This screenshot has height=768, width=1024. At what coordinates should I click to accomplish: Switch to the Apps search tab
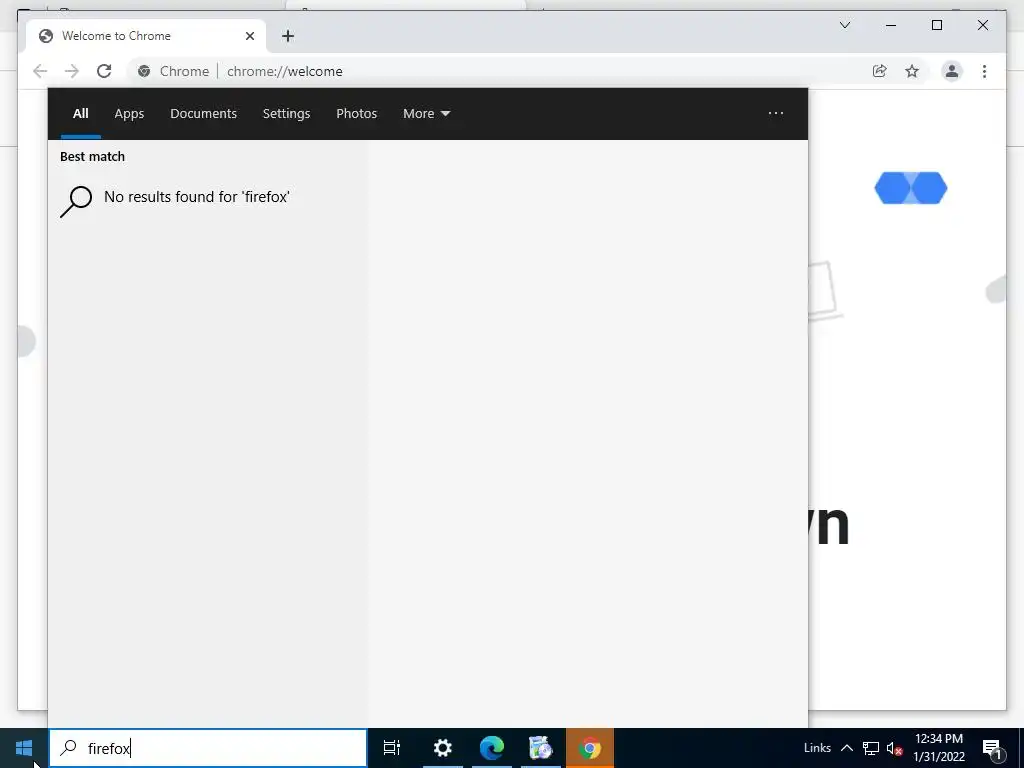(x=129, y=114)
